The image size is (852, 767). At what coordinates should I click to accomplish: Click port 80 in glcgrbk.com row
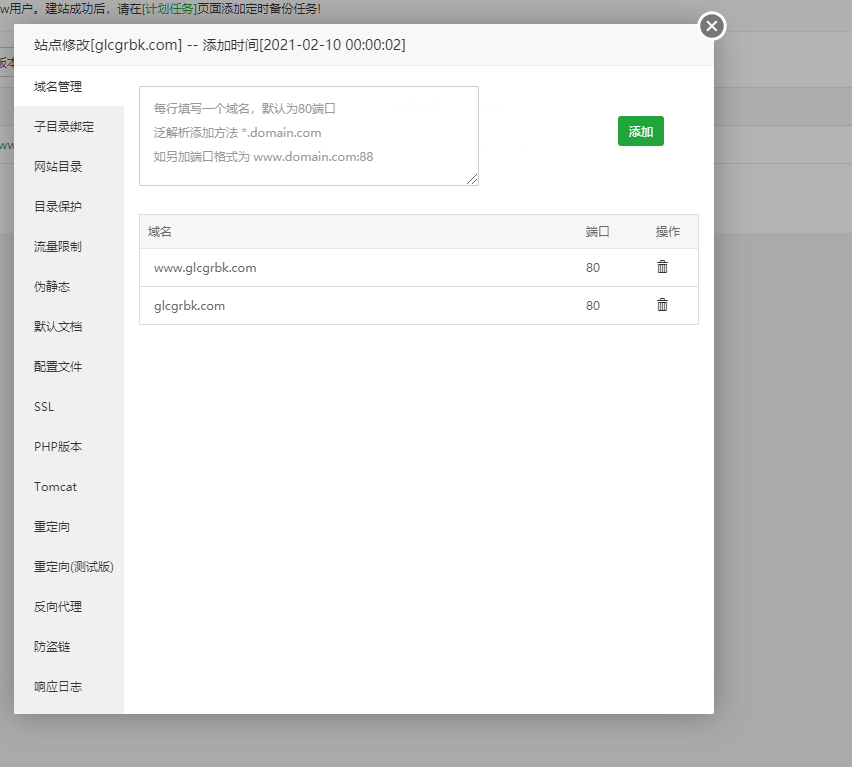click(x=593, y=306)
